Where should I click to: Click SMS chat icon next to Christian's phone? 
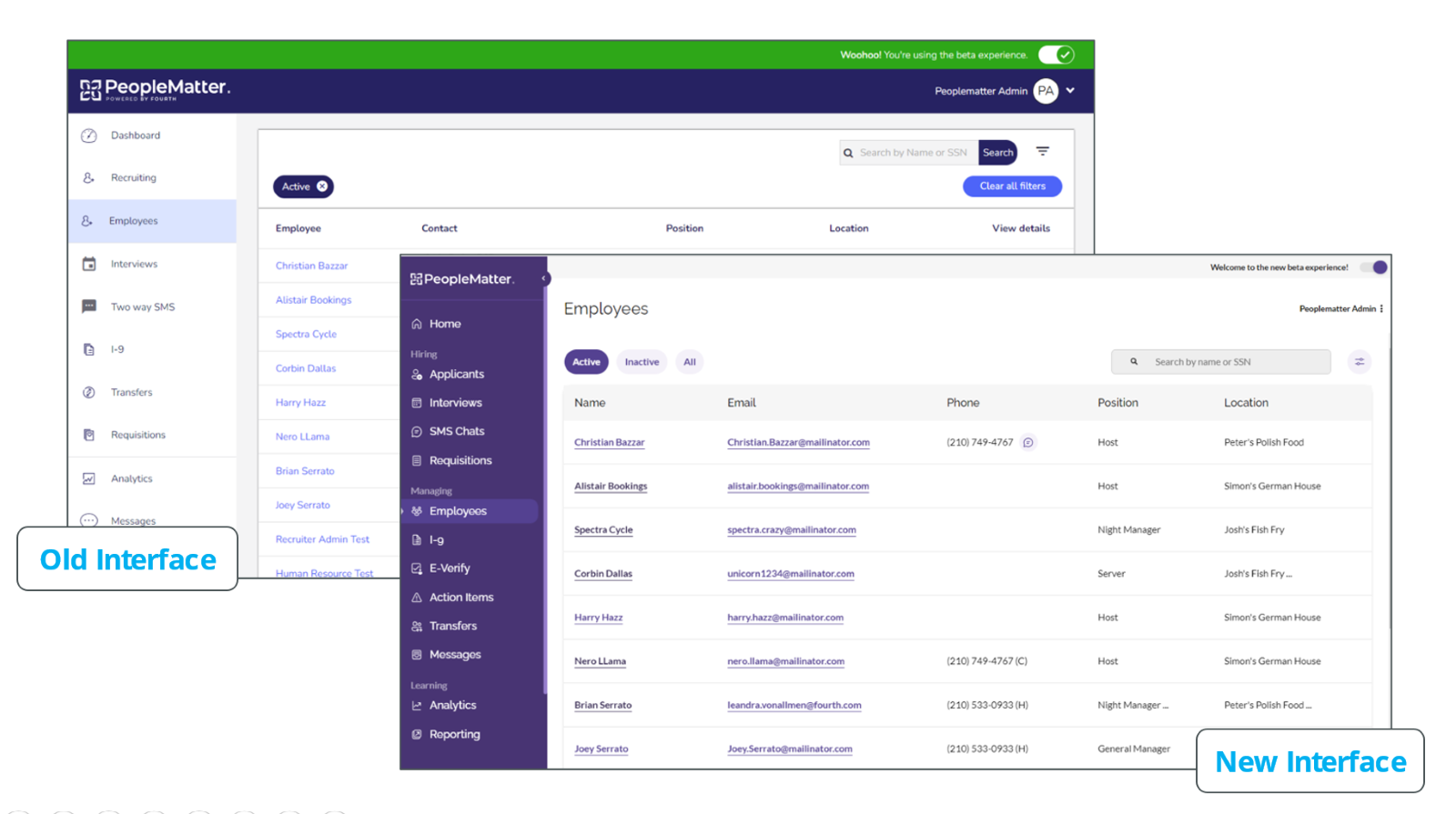(1028, 443)
